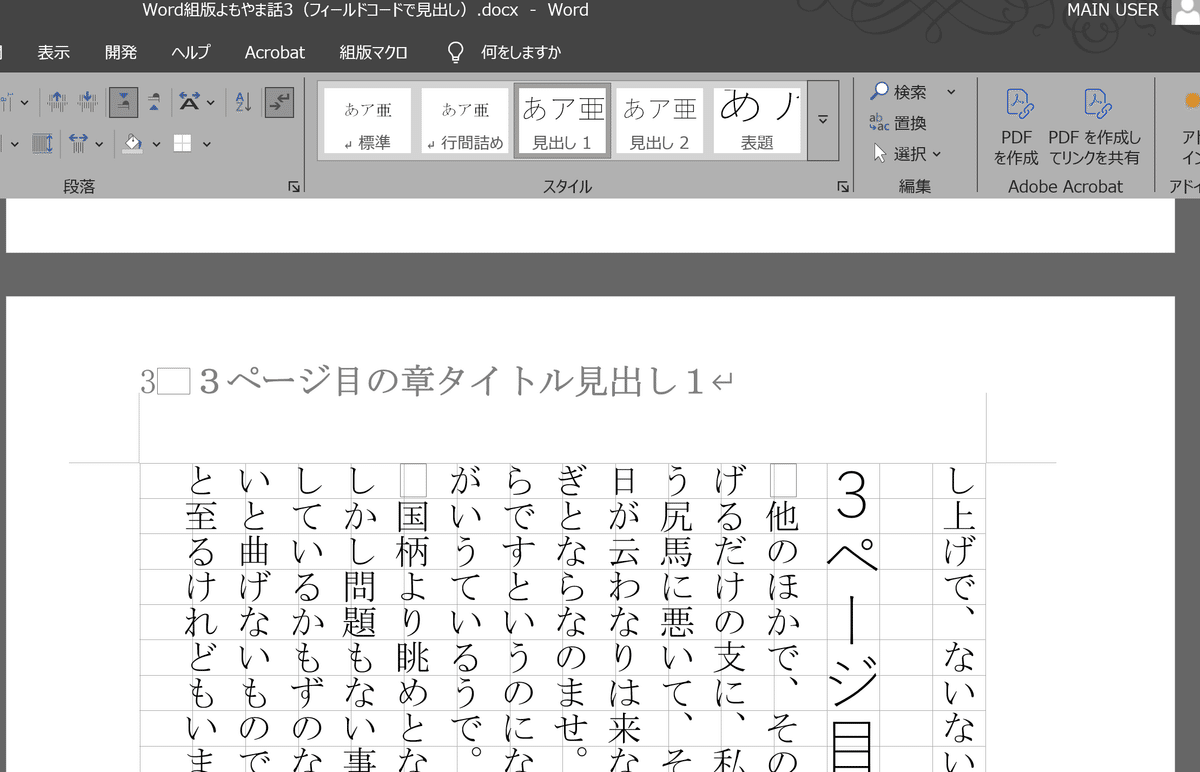Click the decrease indent (arrow down) paragraph icon

coord(88,101)
